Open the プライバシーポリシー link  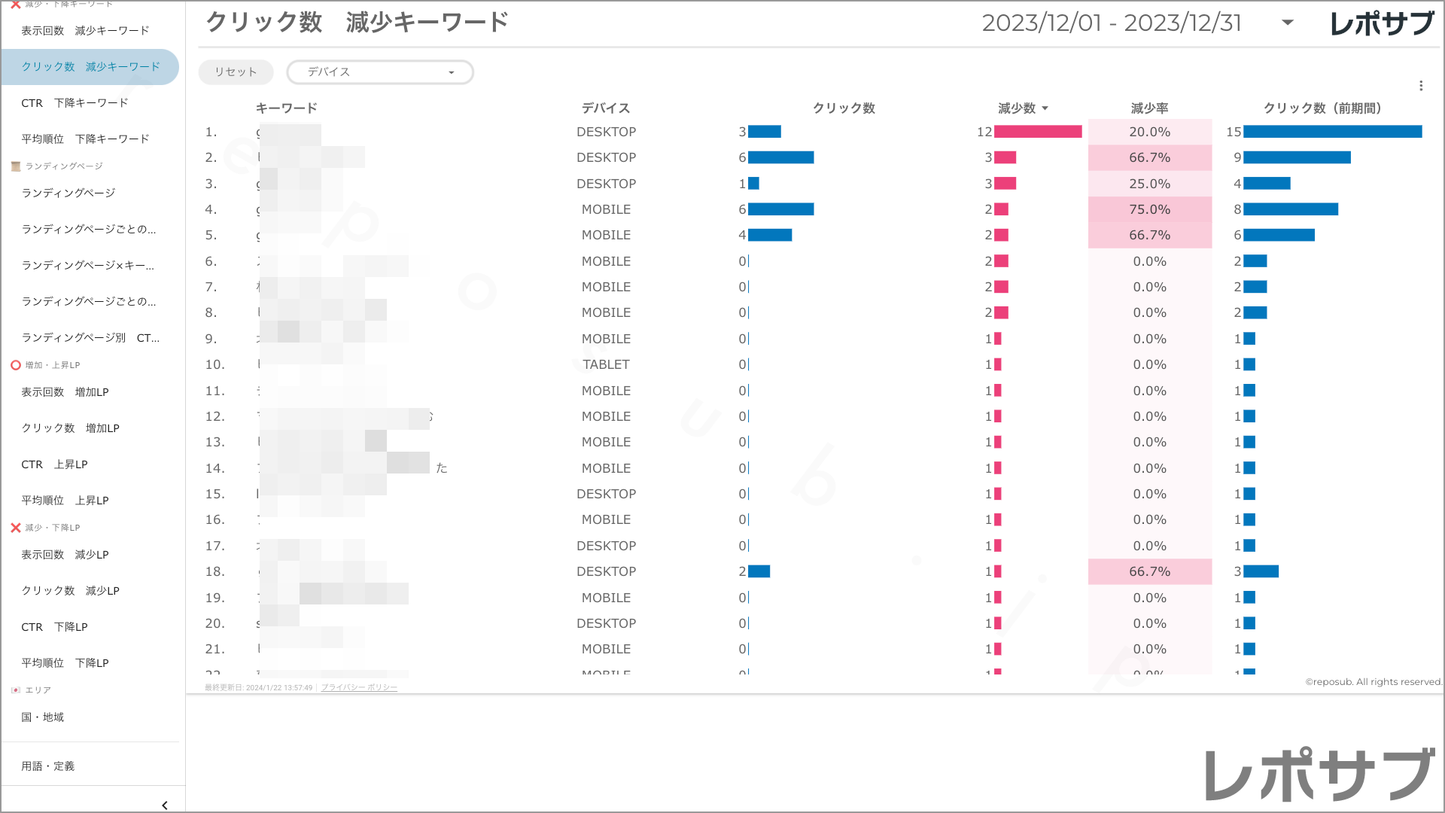[359, 688]
